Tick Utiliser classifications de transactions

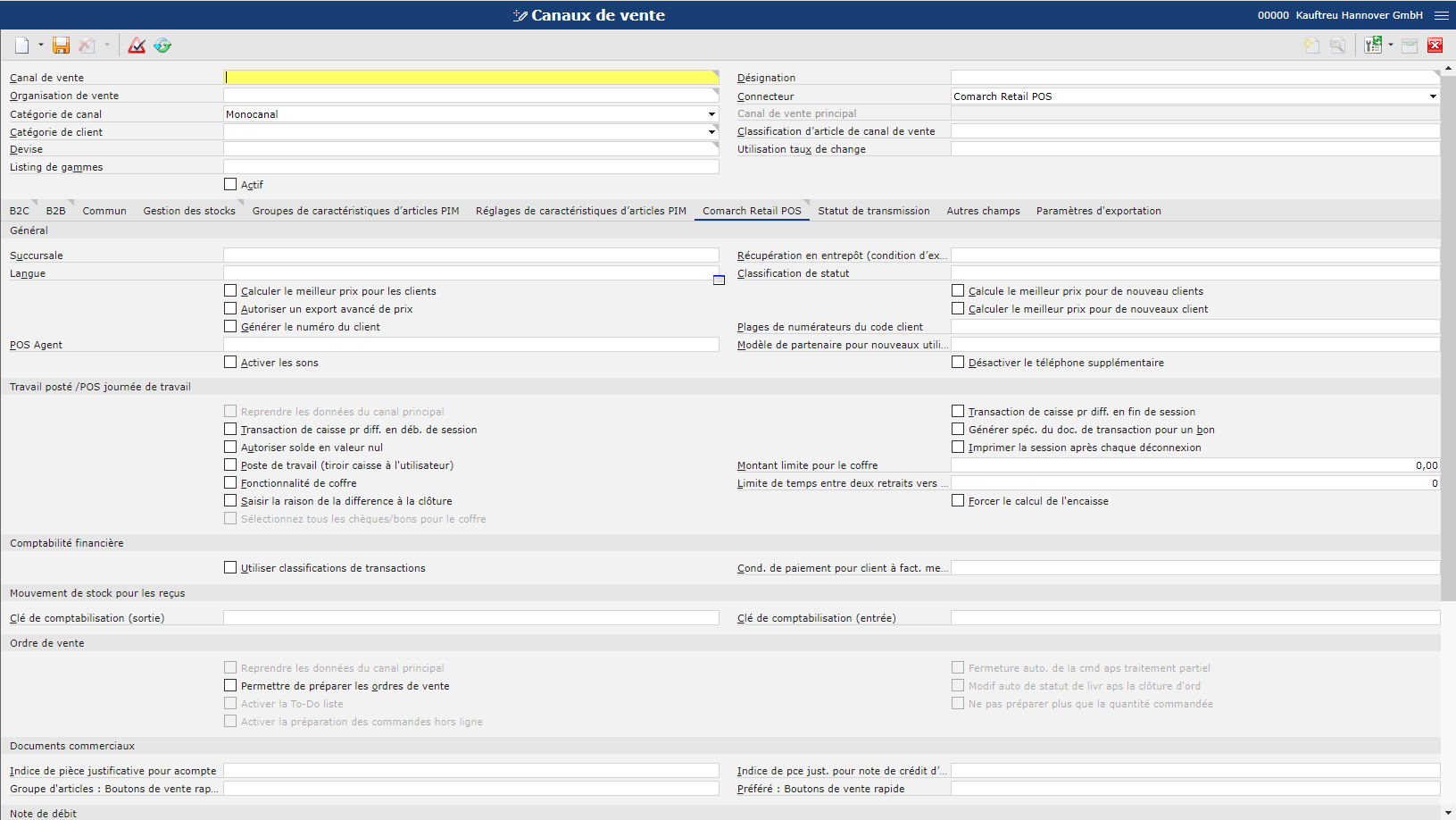(x=230, y=567)
